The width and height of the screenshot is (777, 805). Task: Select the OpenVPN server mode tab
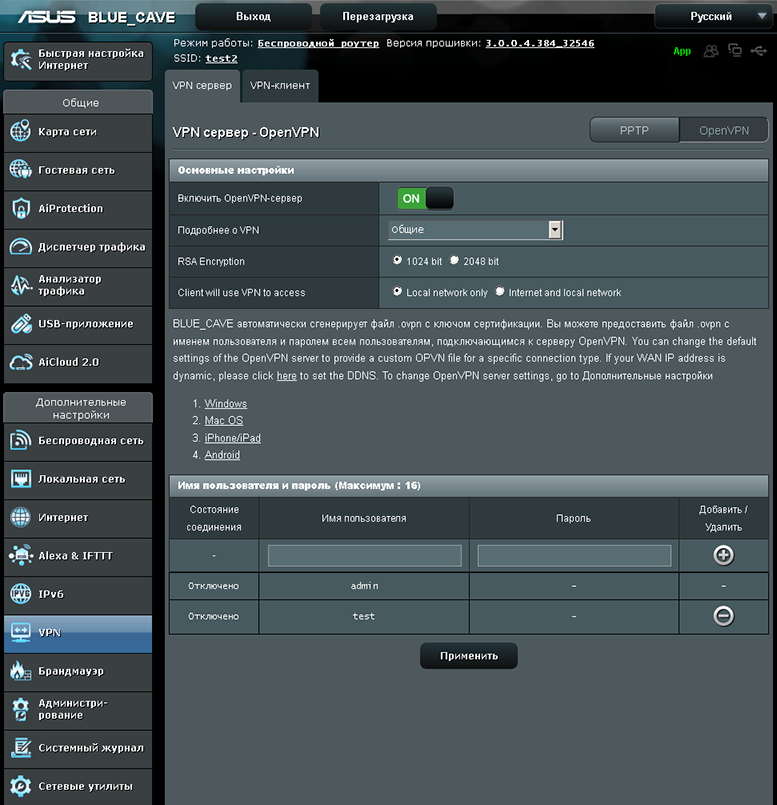click(x=724, y=130)
